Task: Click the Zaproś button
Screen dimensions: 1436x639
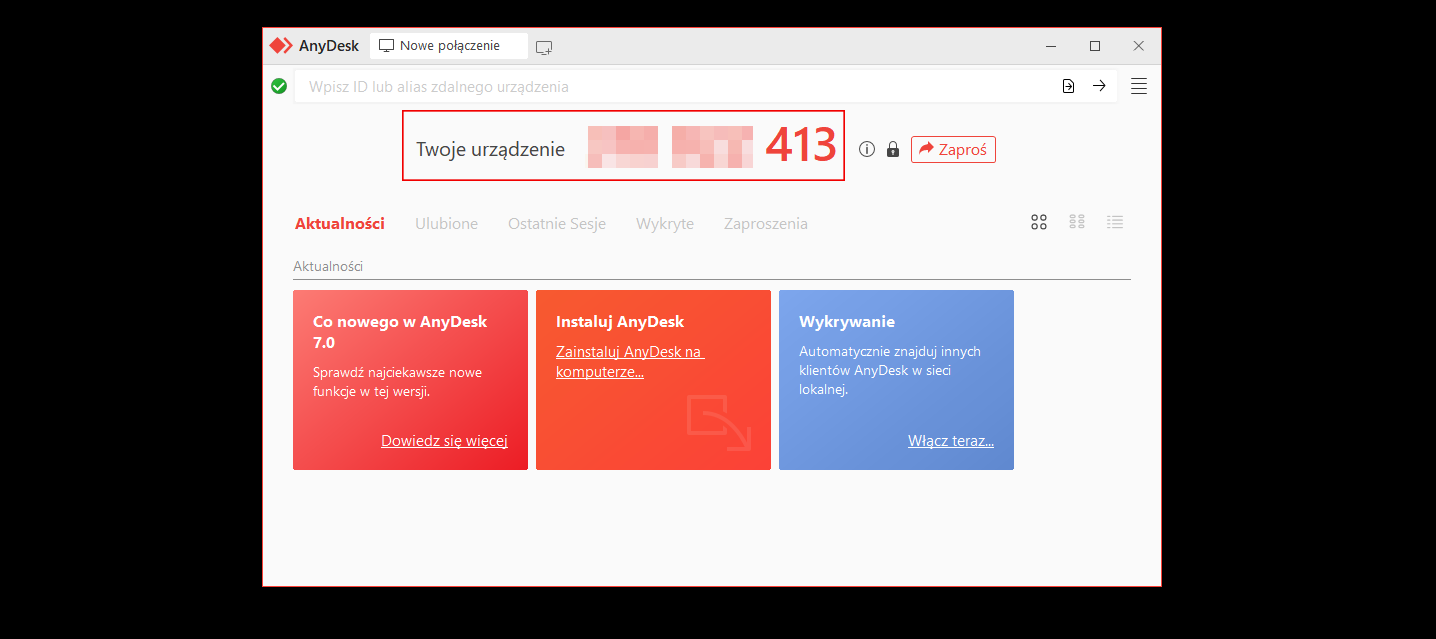Action: [952, 148]
